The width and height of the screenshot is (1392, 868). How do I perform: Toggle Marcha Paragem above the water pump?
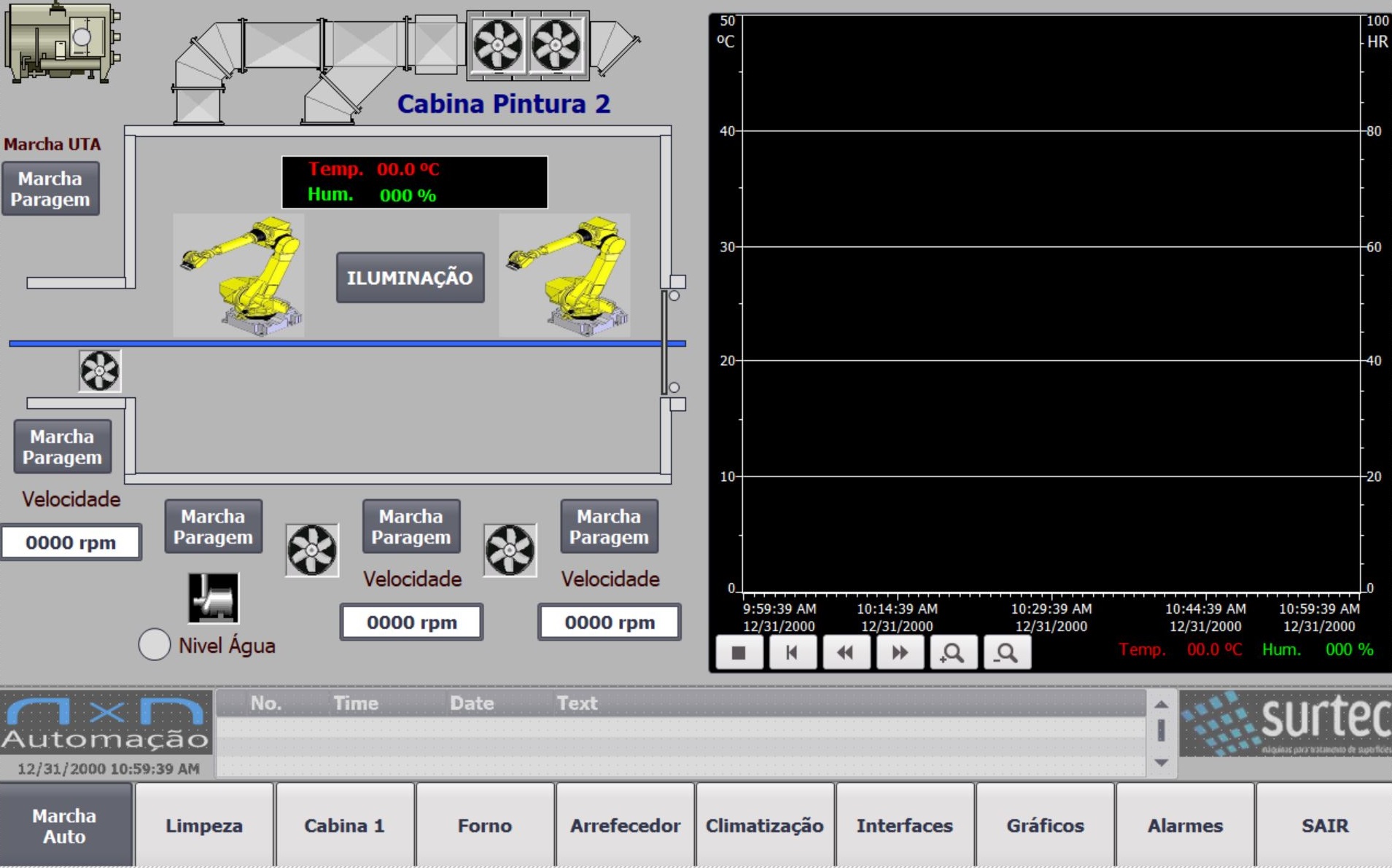213,527
